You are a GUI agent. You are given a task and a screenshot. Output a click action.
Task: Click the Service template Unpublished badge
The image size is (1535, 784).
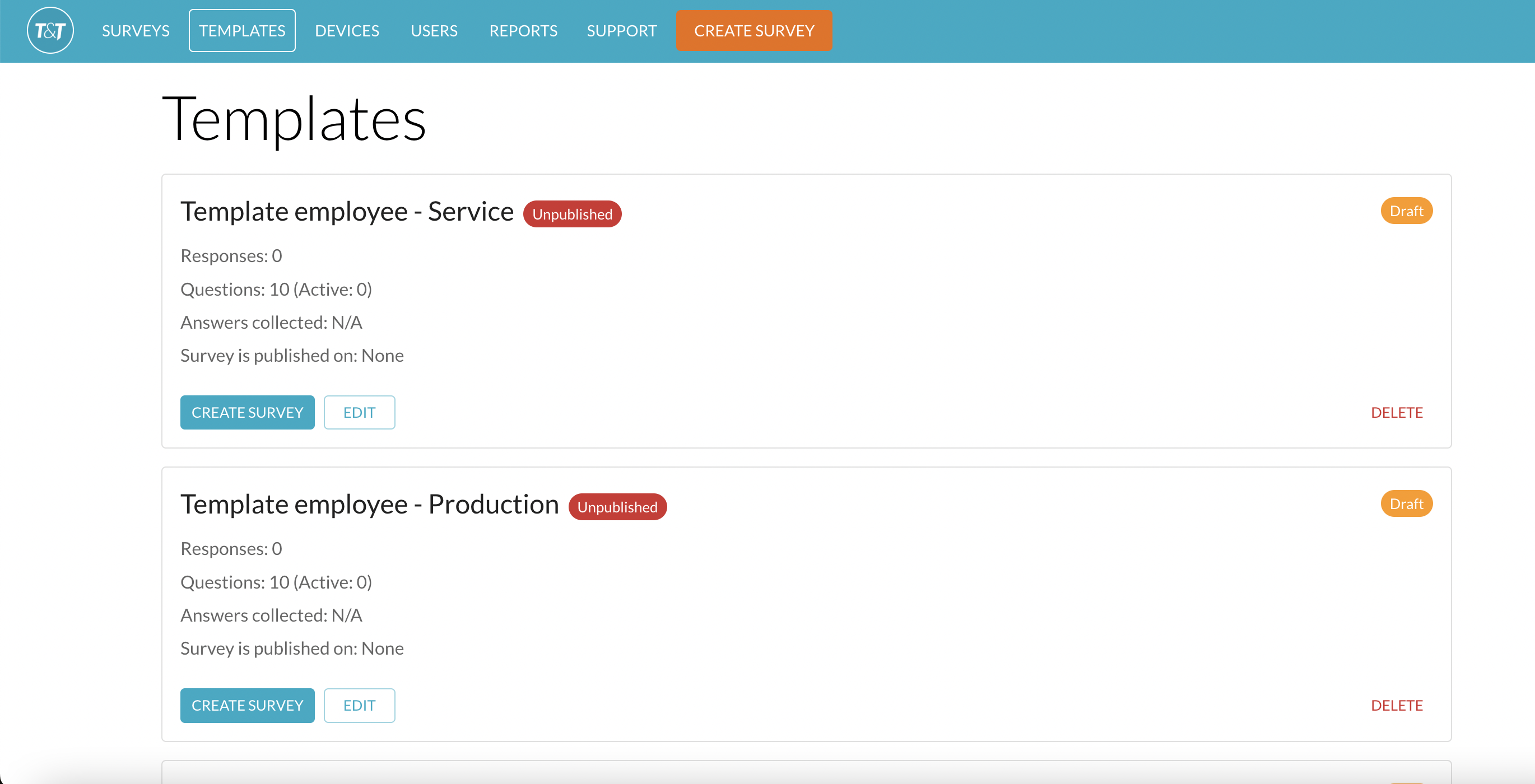(x=571, y=214)
